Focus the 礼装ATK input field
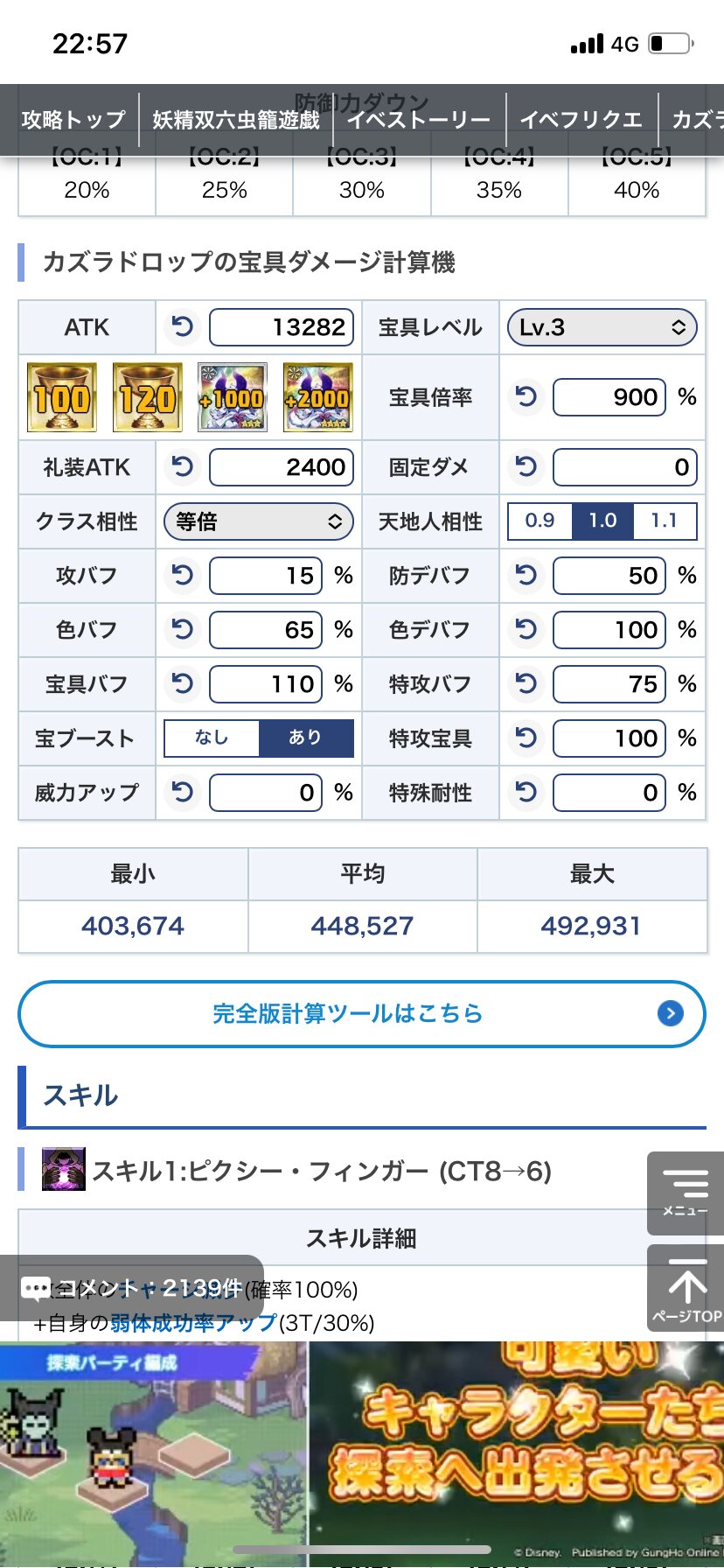Image resolution: width=724 pixels, height=1568 pixels. coord(281,467)
